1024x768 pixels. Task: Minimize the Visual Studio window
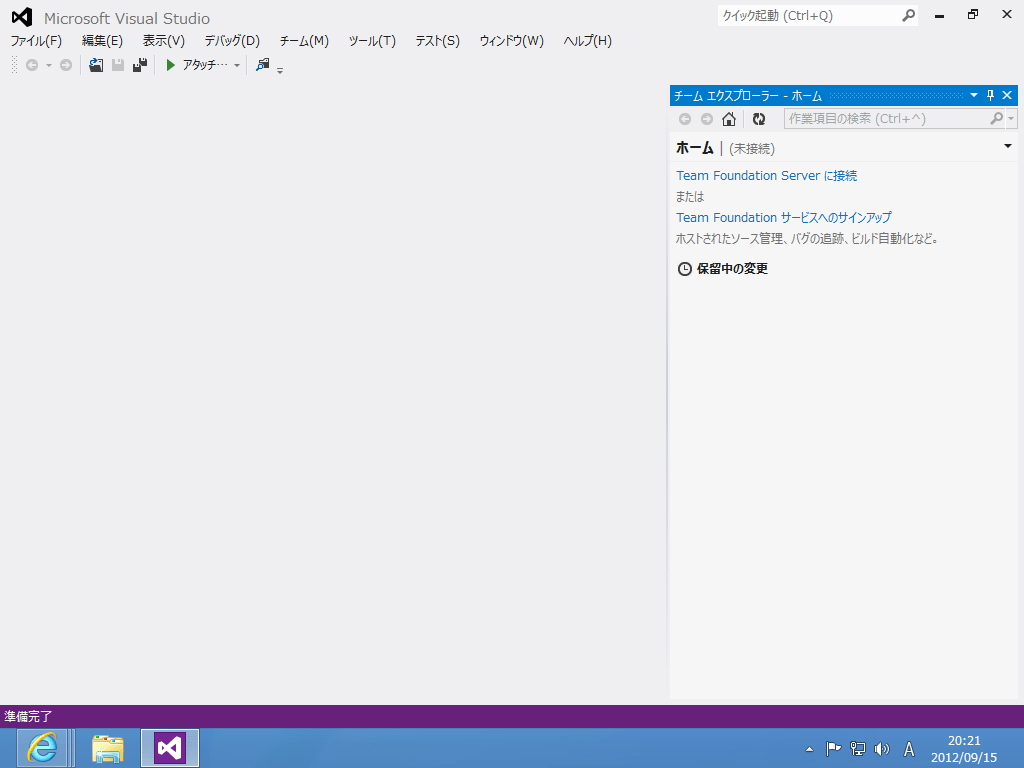click(x=940, y=16)
